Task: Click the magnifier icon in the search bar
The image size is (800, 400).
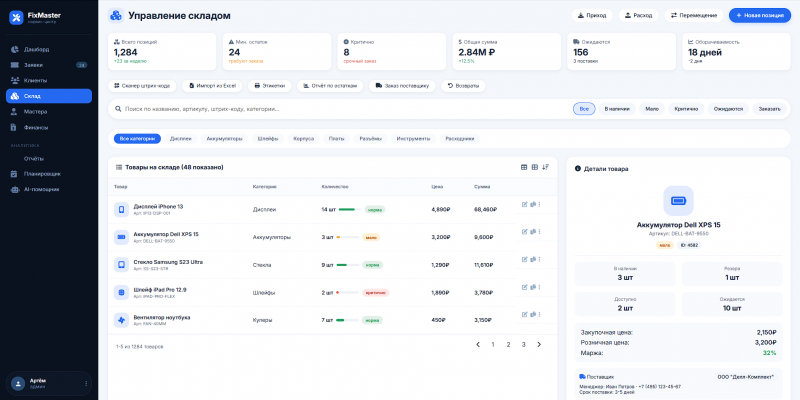Action: tap(118, 109)
